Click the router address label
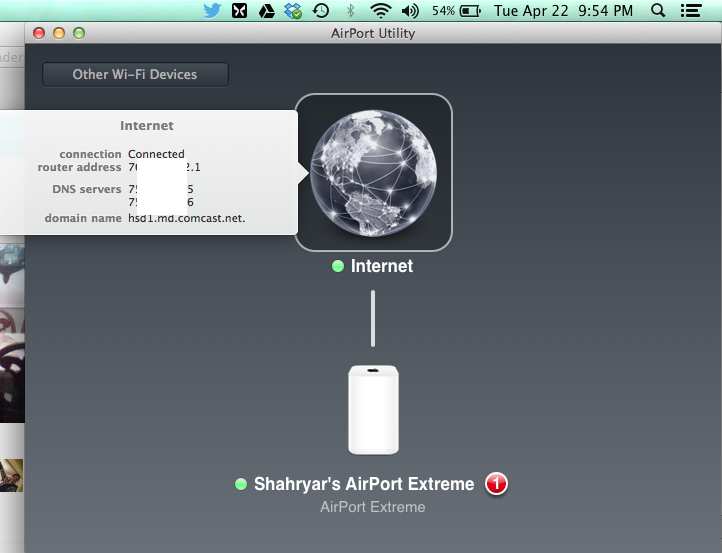Screen dimensions: 722x553 click(x=79, y=167)
